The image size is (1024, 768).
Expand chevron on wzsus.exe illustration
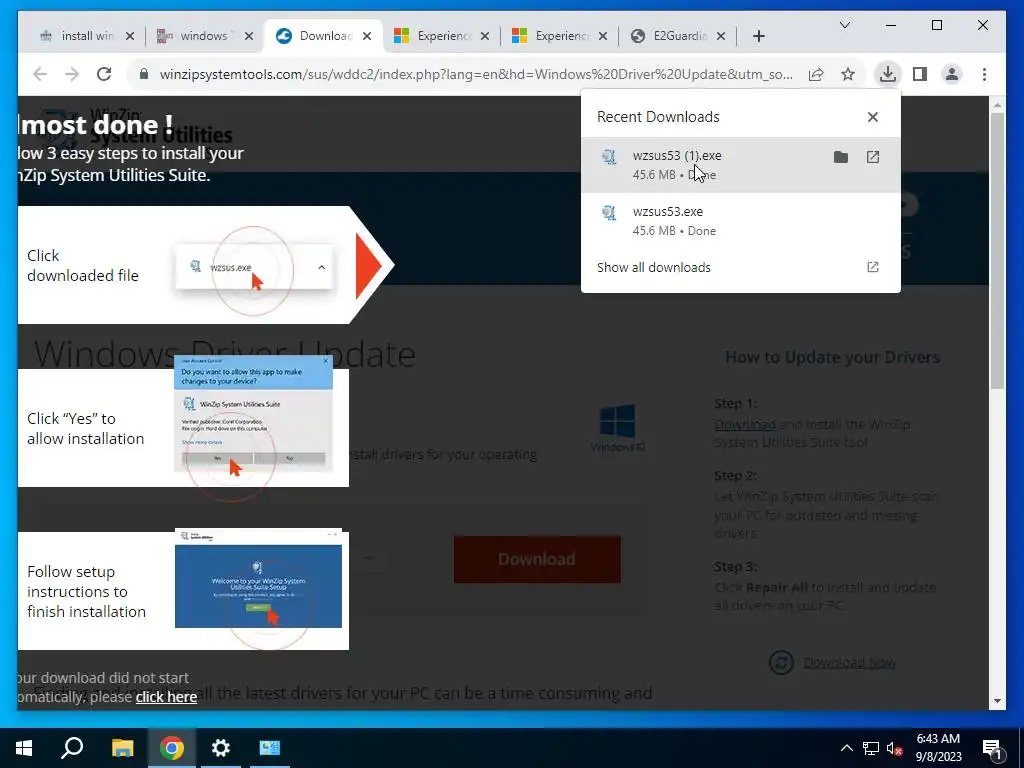coord(321,267)
